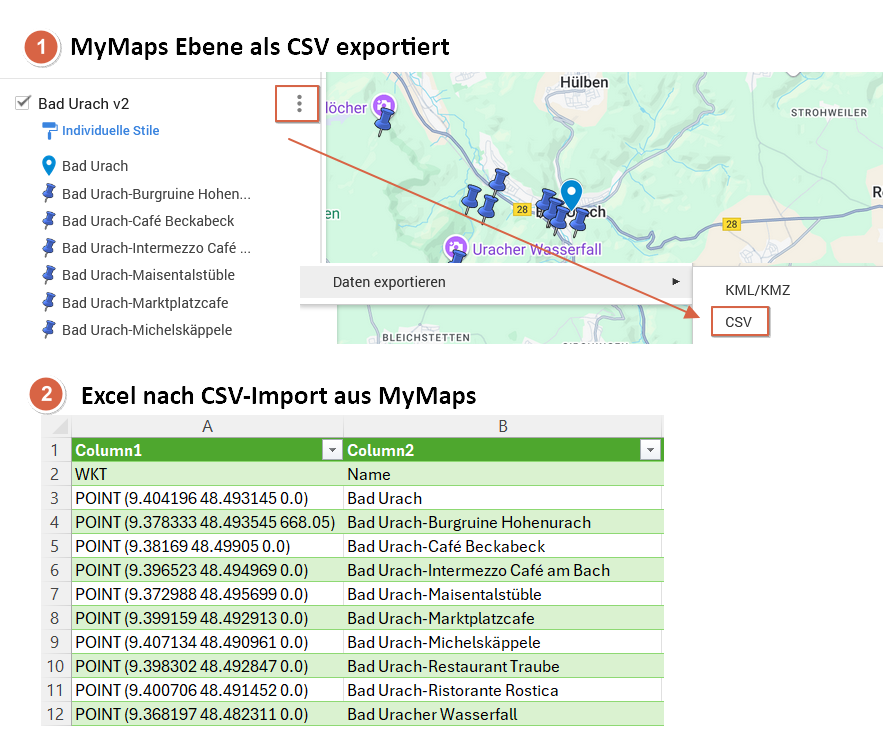Open the Column1 filter dropdown
Screen dimensions: 883x739
[332, 450]
